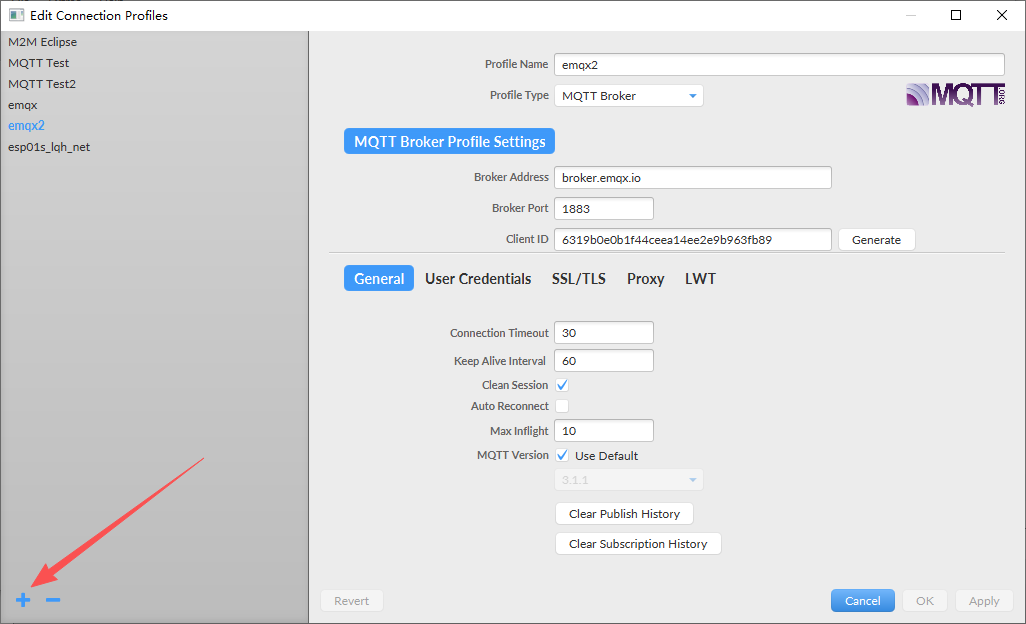1026x624 pixels.
Task: Close the Edit Connection Profiles window
Action: [1002, 15]
